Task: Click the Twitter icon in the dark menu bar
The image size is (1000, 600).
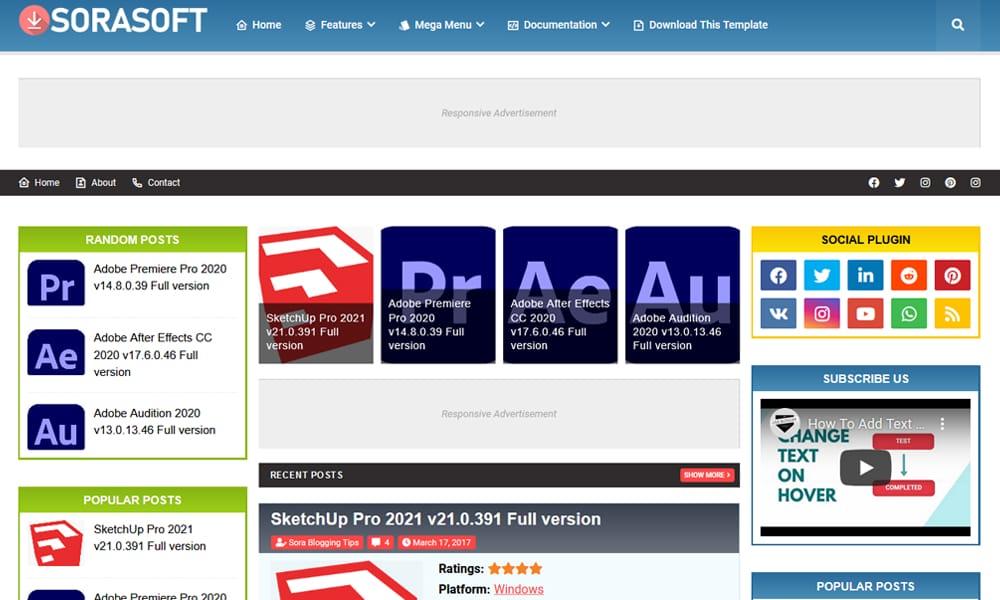Action: 899,182
